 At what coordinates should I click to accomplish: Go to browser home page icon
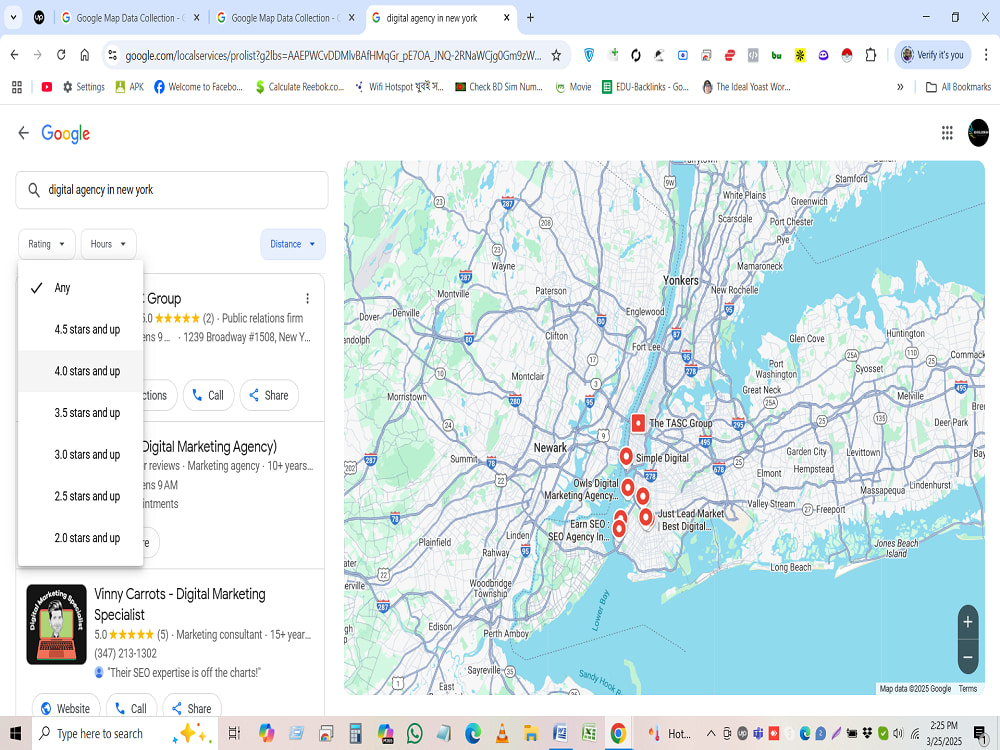[85, 55]
